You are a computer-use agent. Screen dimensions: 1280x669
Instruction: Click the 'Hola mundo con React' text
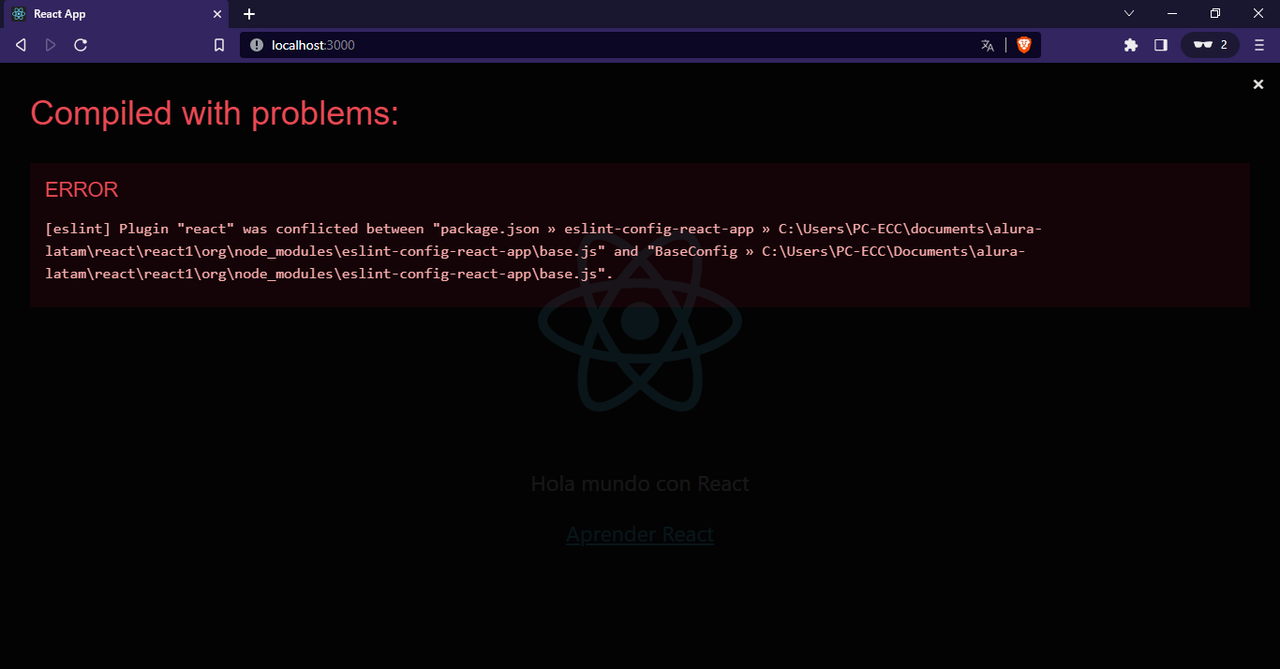(x=640, y=484)
